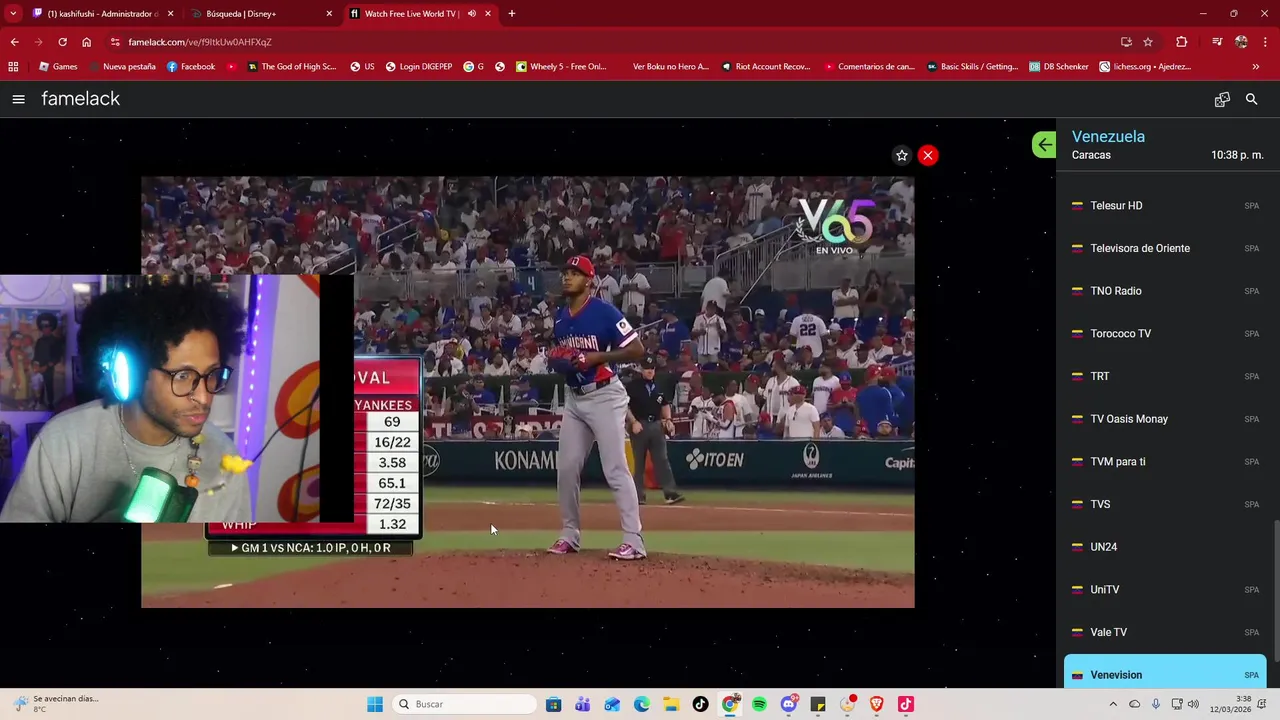Go back using green arrow beside Venezuela
Screen dimensions: 1280x720
tap(1044, 145)
